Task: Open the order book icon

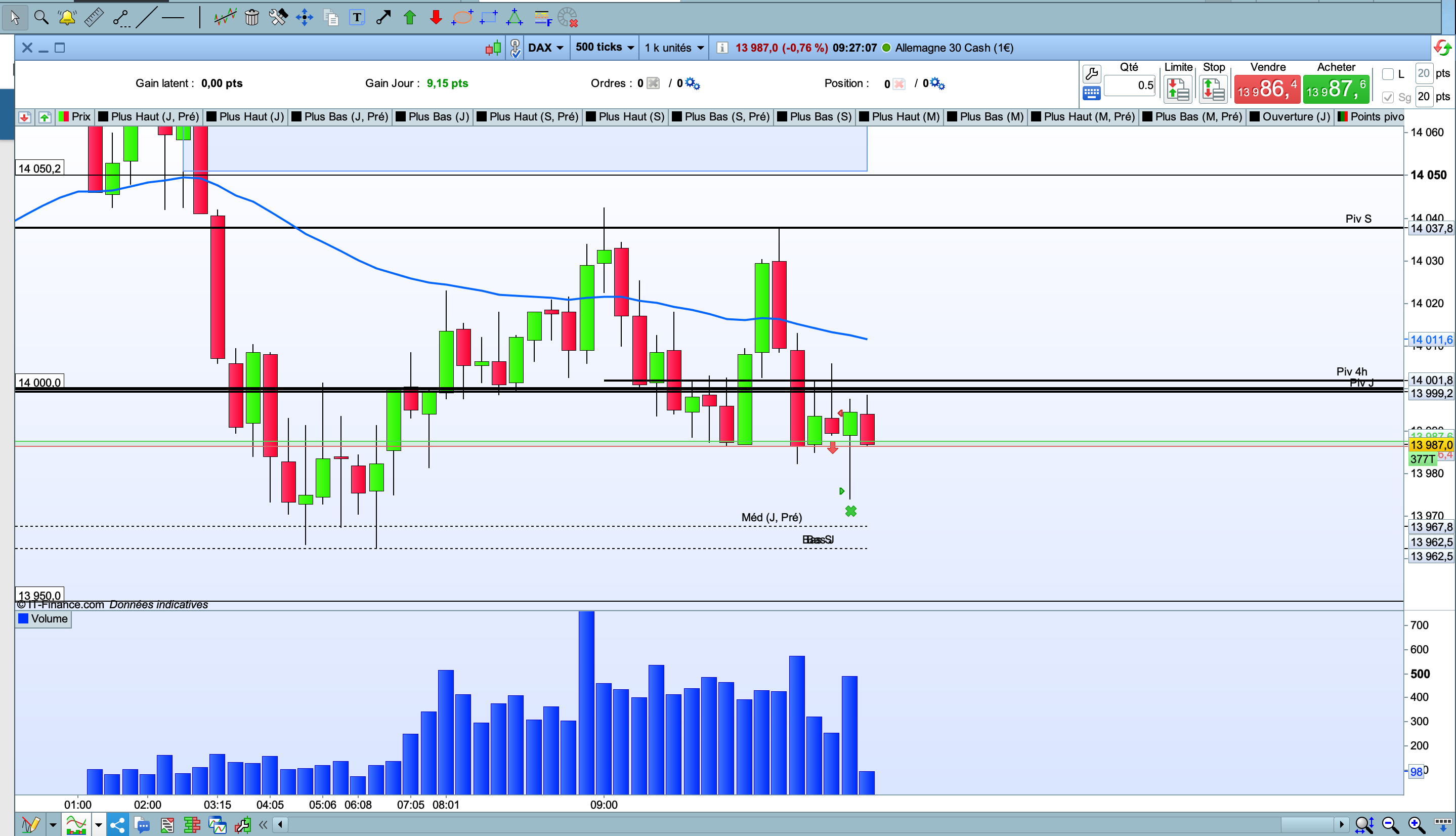Action: pyautogui.click(x=192, y=826)
